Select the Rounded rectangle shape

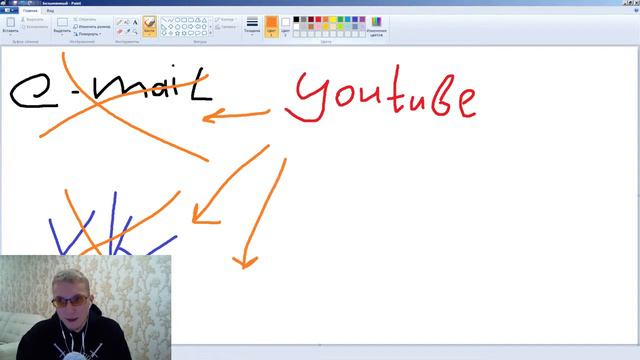[191, 20]
